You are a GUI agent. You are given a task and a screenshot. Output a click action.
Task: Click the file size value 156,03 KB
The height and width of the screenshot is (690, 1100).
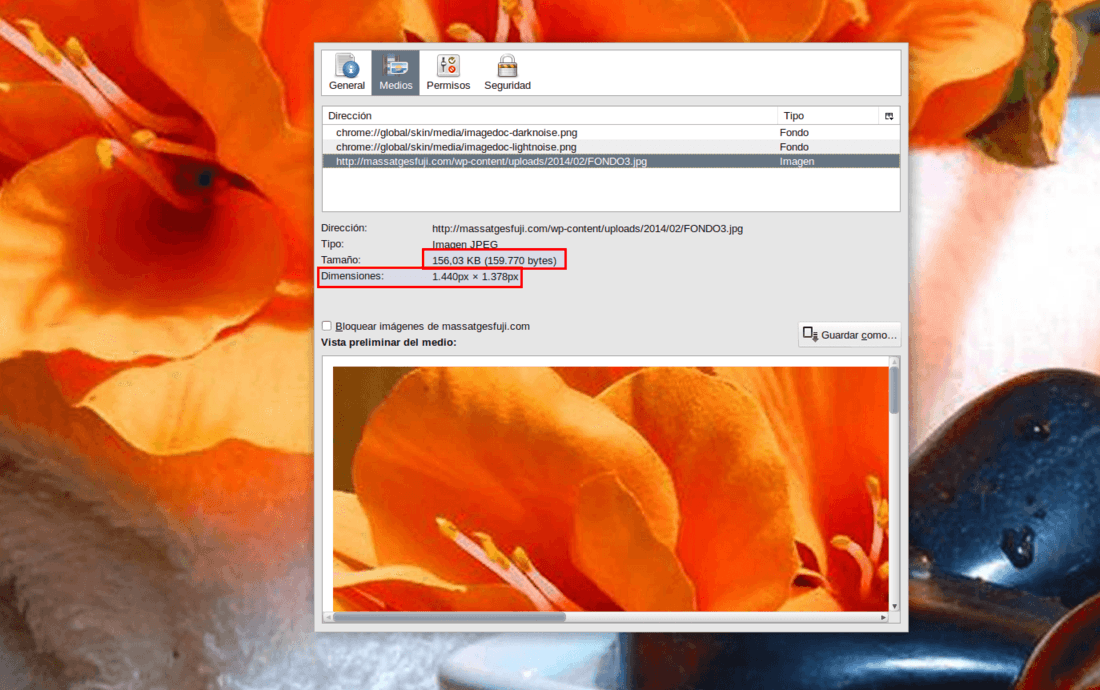(494, 260)
